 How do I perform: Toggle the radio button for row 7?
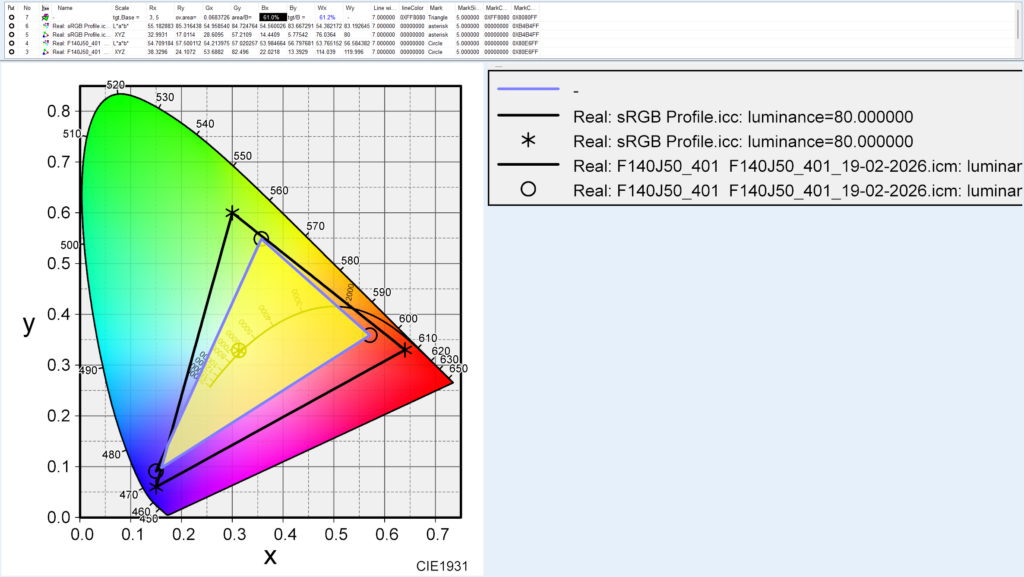pyautogui.click(x=10, y=17)
